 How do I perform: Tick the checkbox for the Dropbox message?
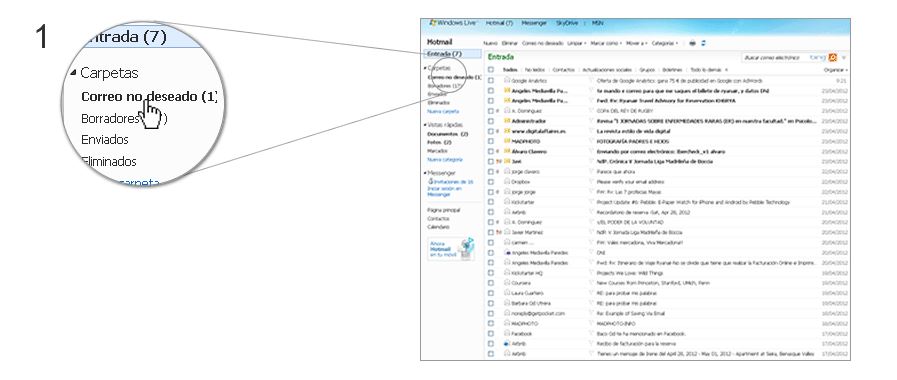[491, 181]
